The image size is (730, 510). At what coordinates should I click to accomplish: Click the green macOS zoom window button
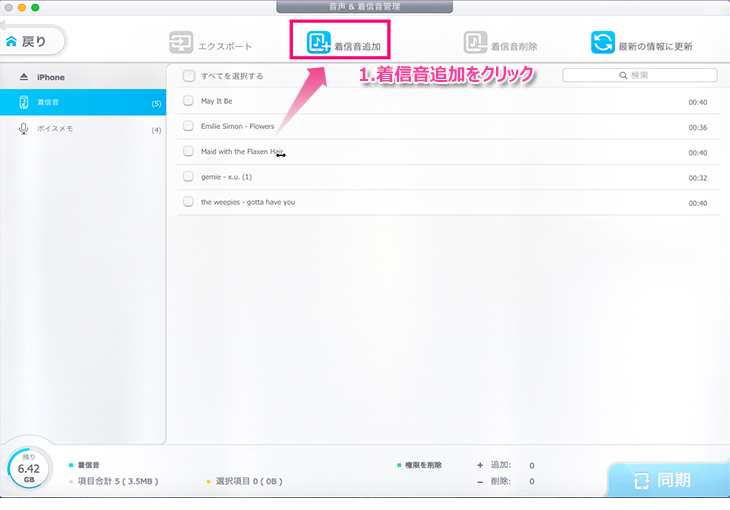coord(35,7)
